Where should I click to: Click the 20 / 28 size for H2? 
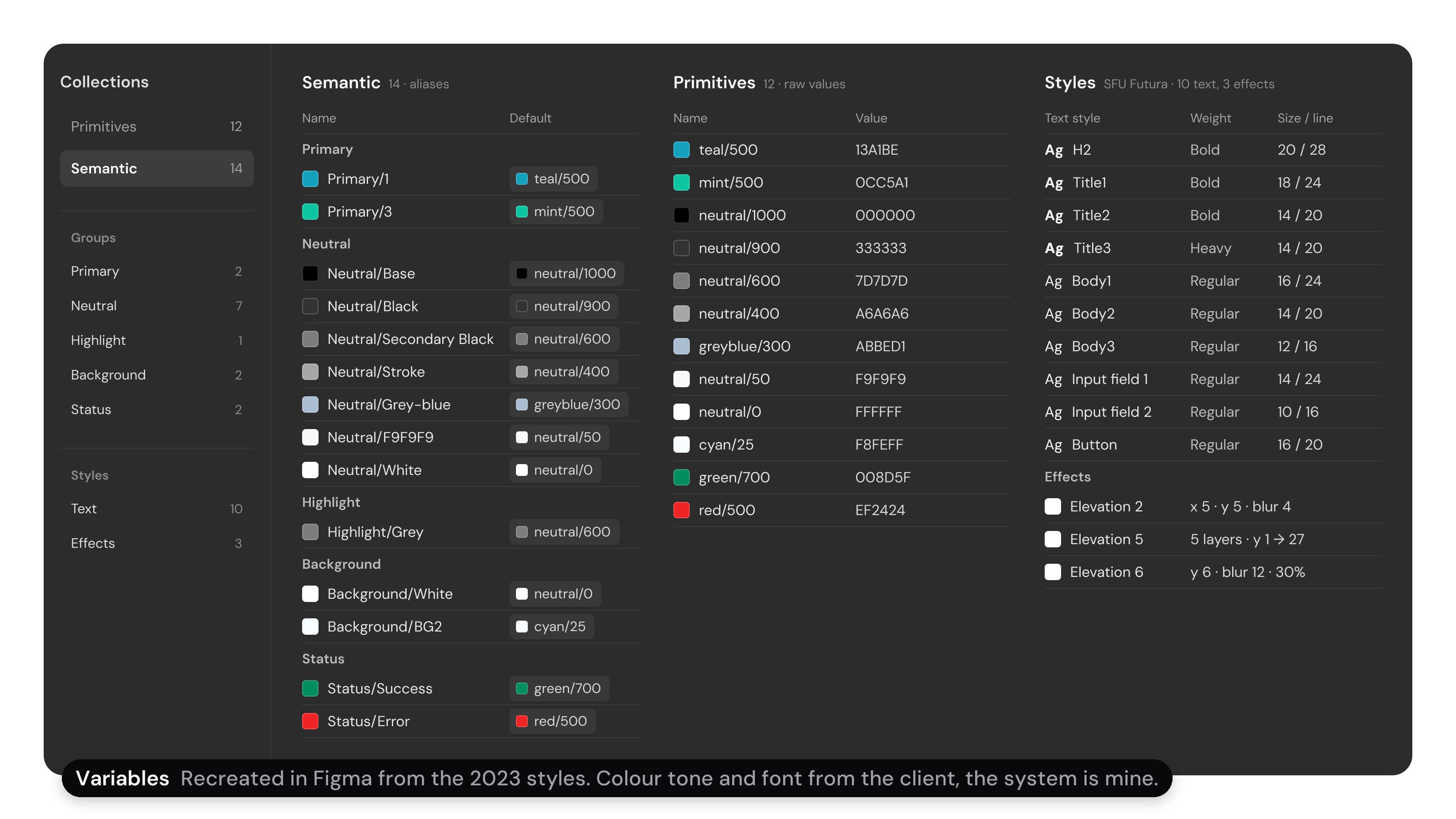point(1302,150)
